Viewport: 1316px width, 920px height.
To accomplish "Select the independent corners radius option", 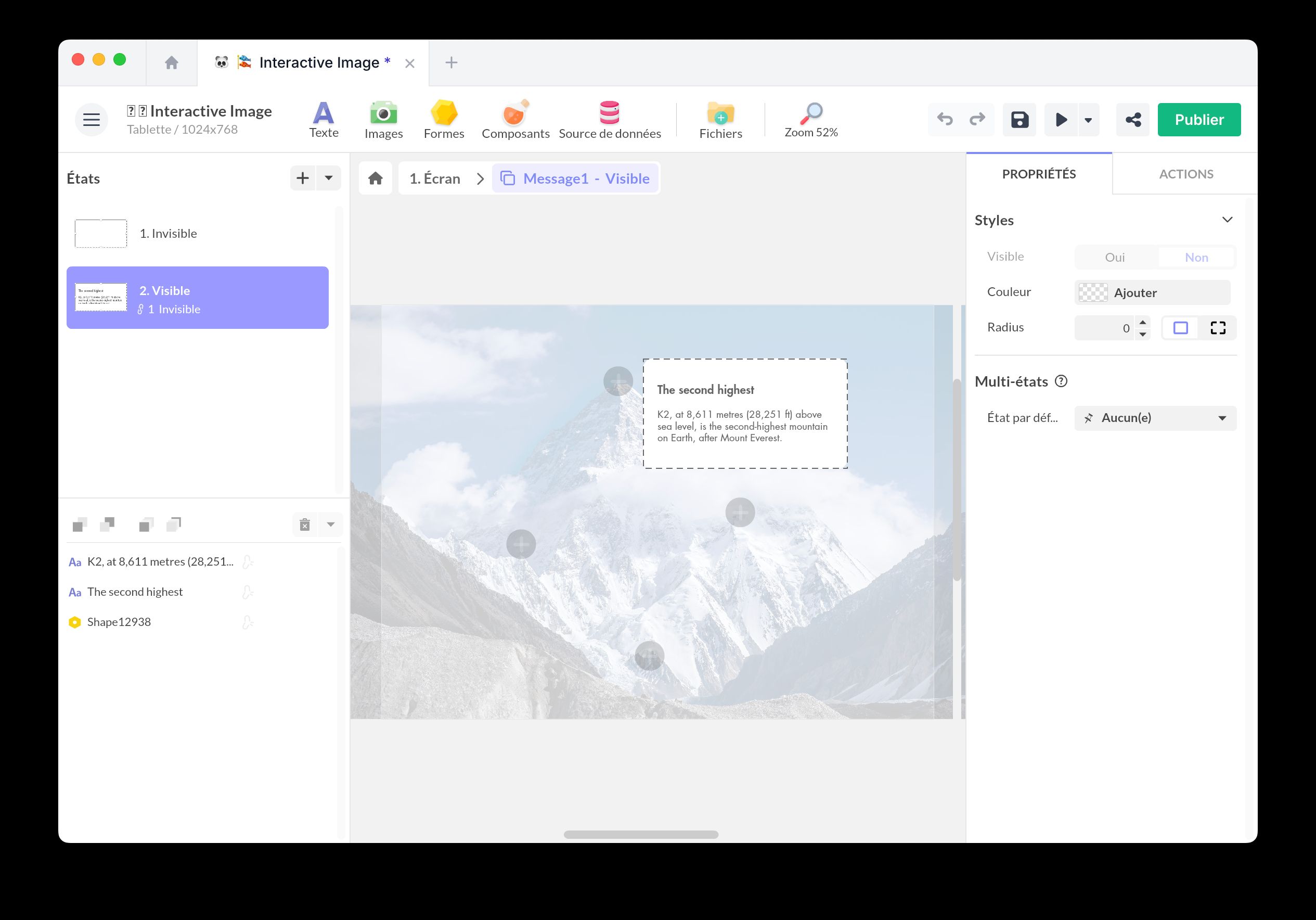I will (x=1217, y=328).
